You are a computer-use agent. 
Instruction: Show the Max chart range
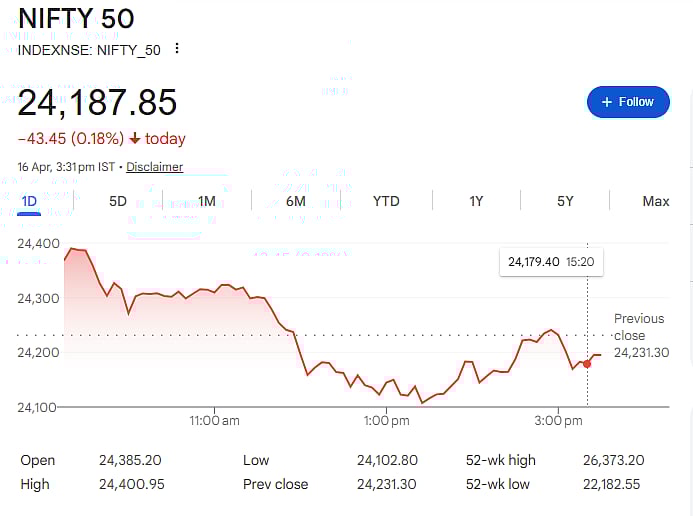pos(656,201)
